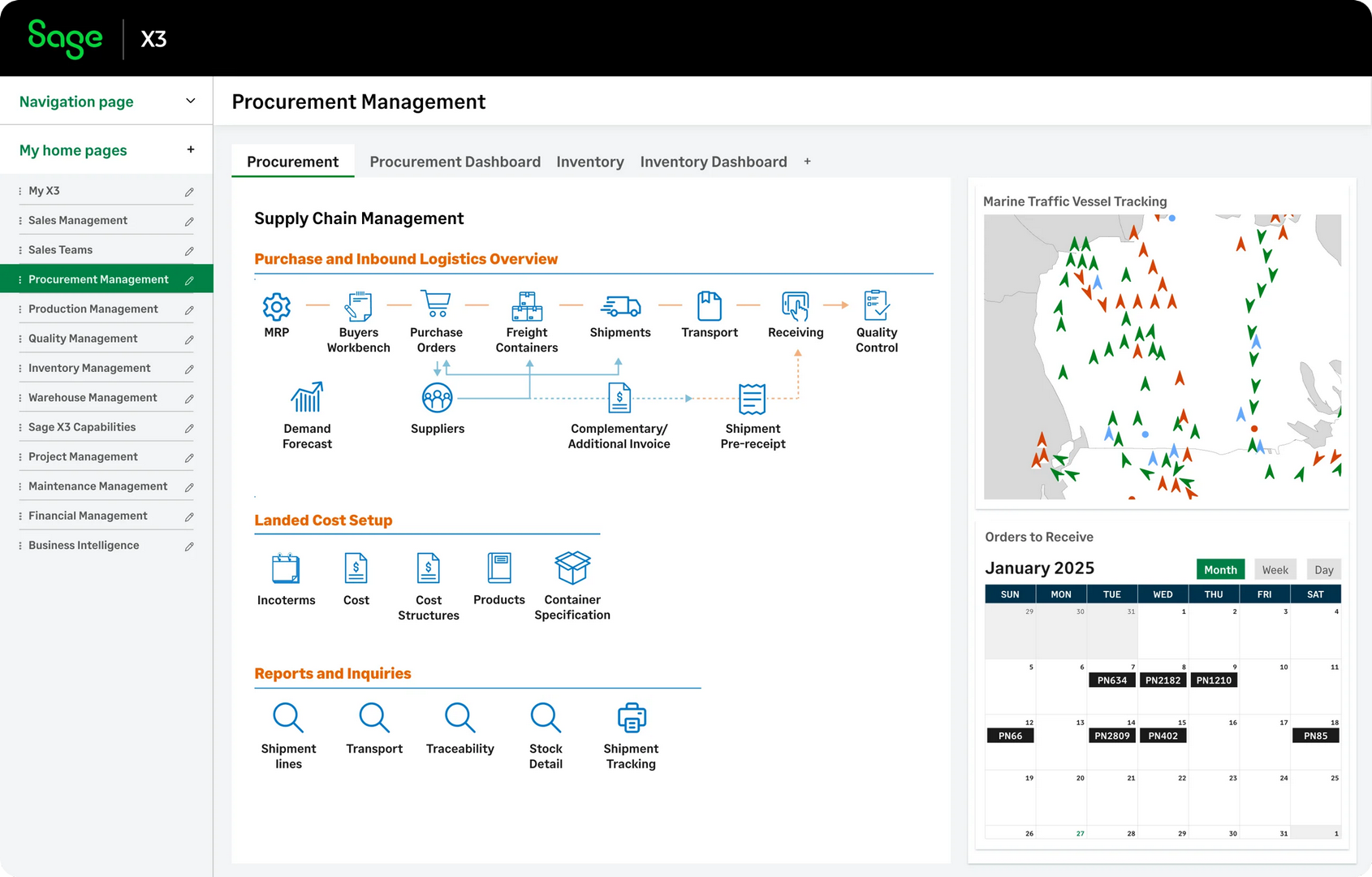Click the edit pencil beside Sales Management
Viewport: 1372px width, 877px height.
pos(189,221)
